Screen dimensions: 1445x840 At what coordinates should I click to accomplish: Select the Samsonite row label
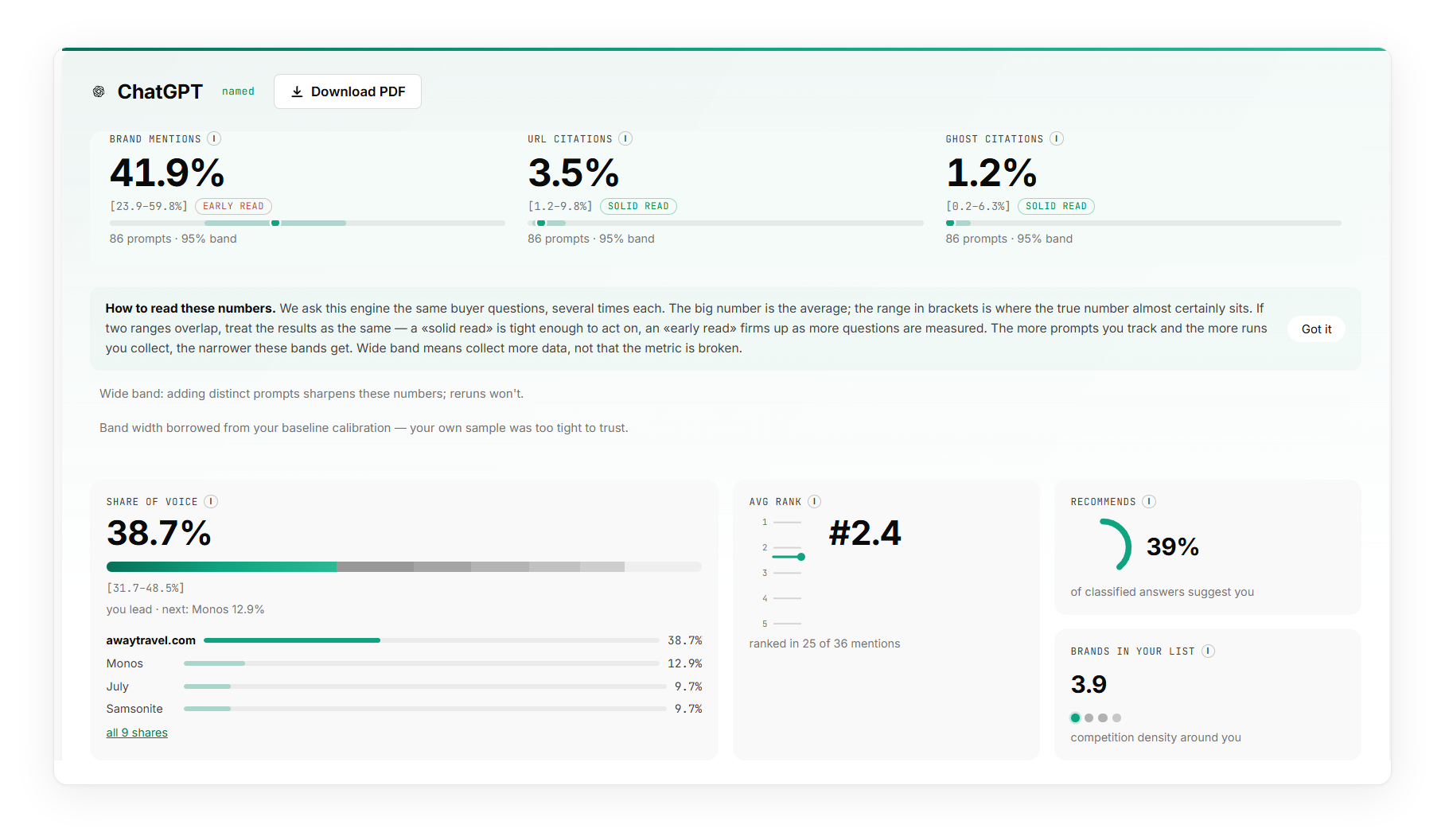(134, 709)
